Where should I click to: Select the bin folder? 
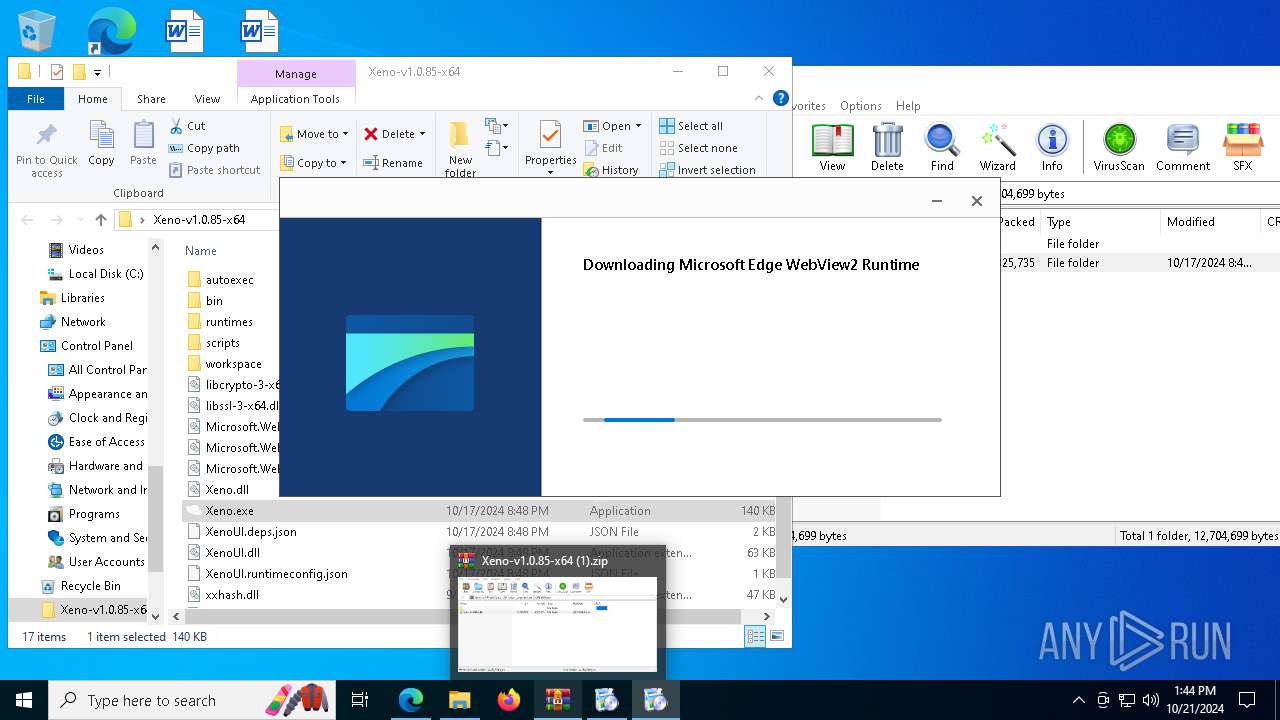[214, 301]
